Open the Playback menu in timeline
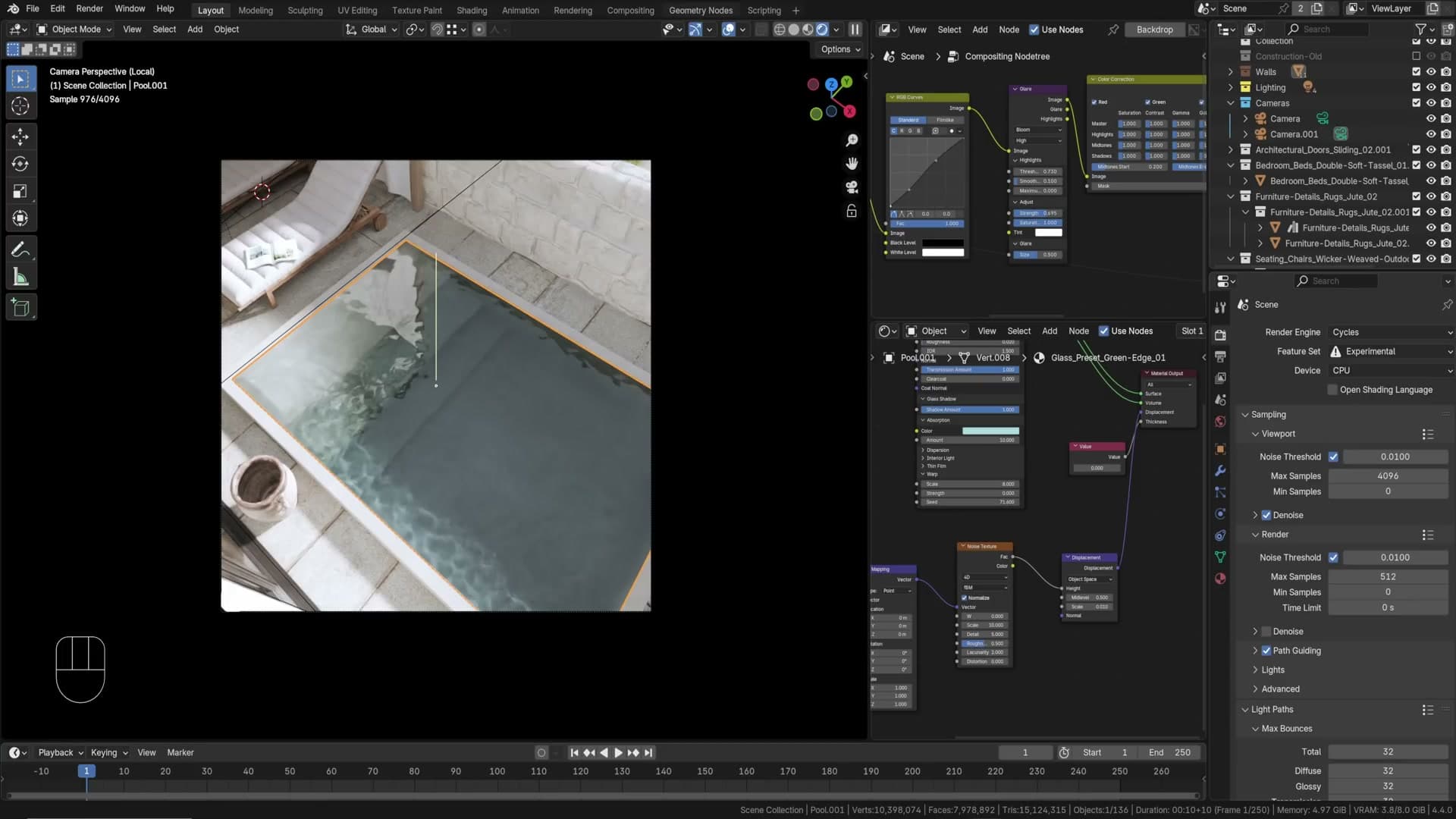Viewport: 1456px width, 819px height. click(60, 752)
